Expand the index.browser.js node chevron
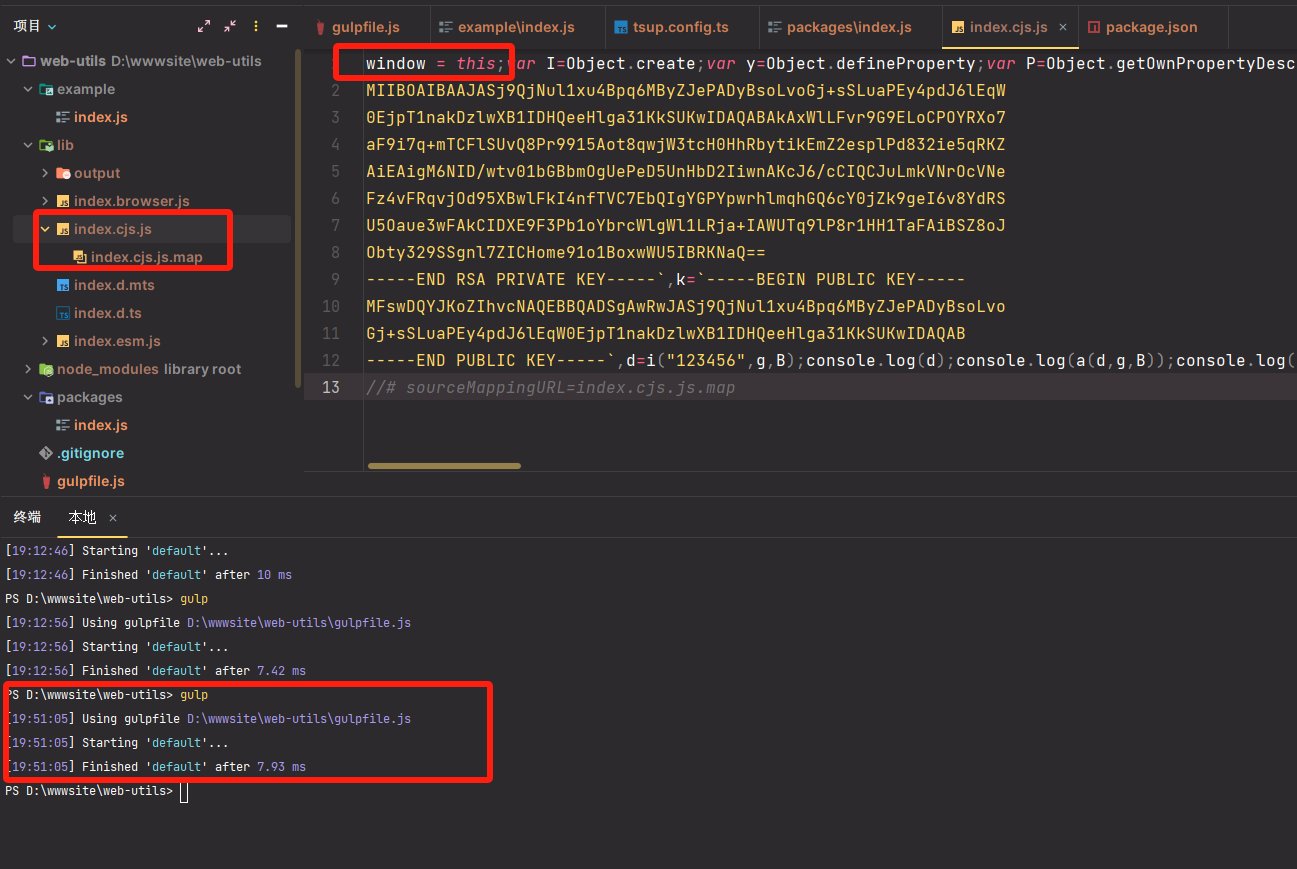The image size is (1297, 869). (45, 201)
